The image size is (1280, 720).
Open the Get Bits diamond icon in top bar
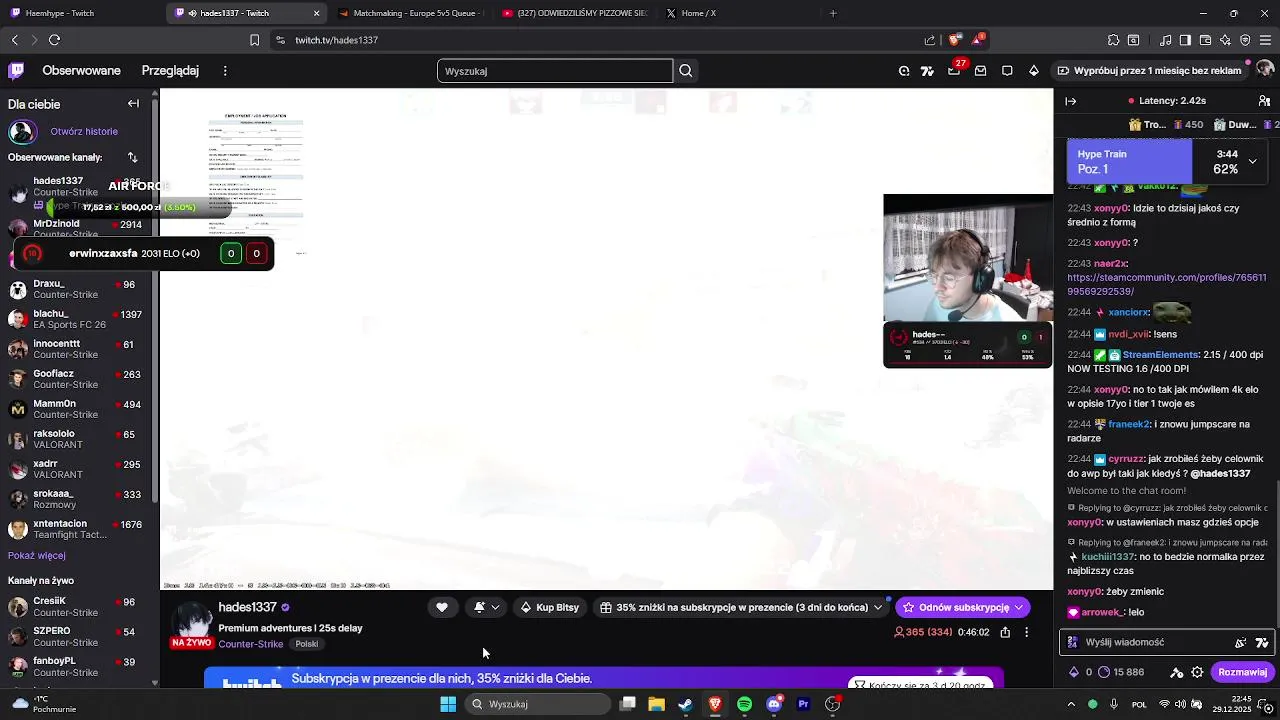pos(1034,71)
